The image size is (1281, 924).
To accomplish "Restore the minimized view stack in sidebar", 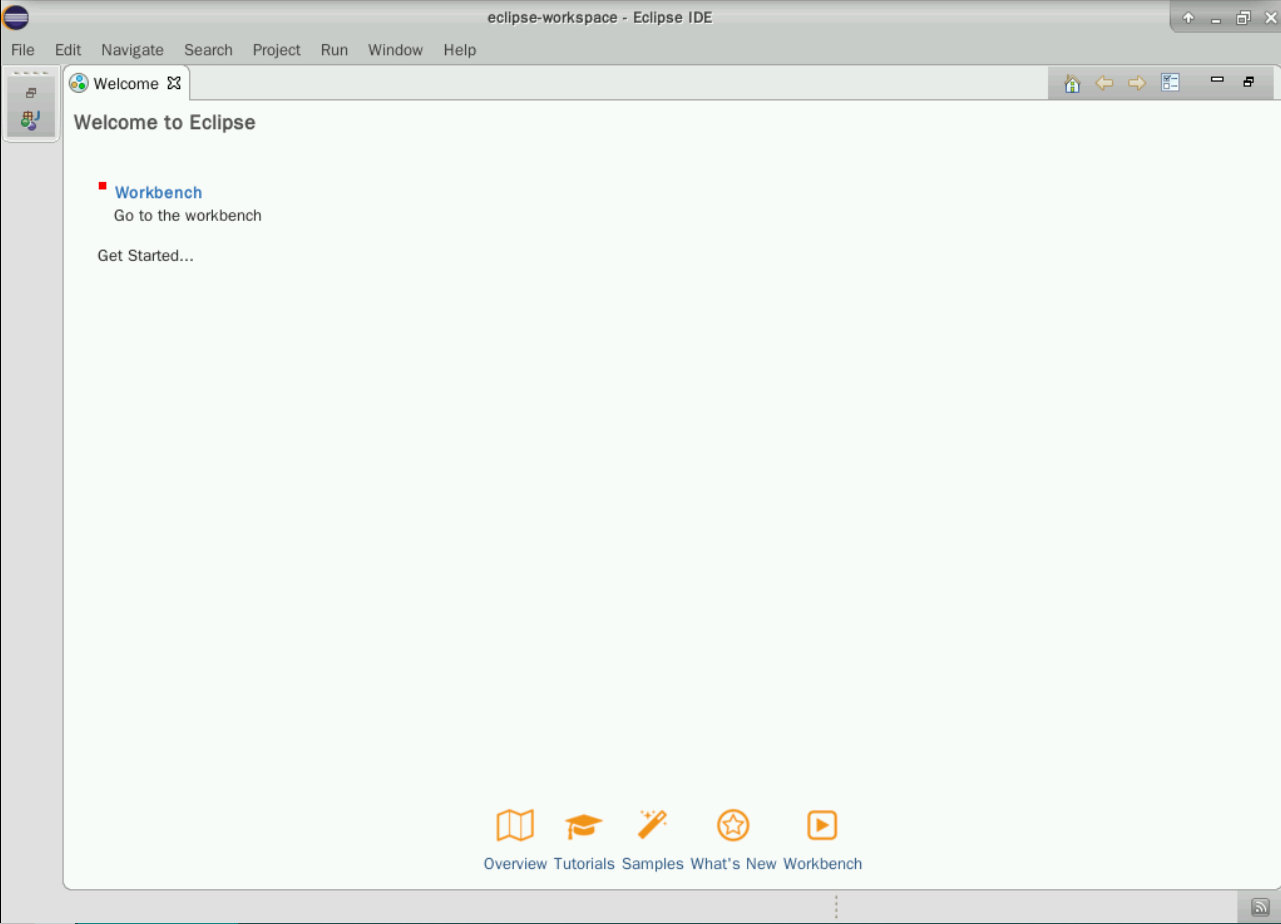I will [x=30, y=93].
